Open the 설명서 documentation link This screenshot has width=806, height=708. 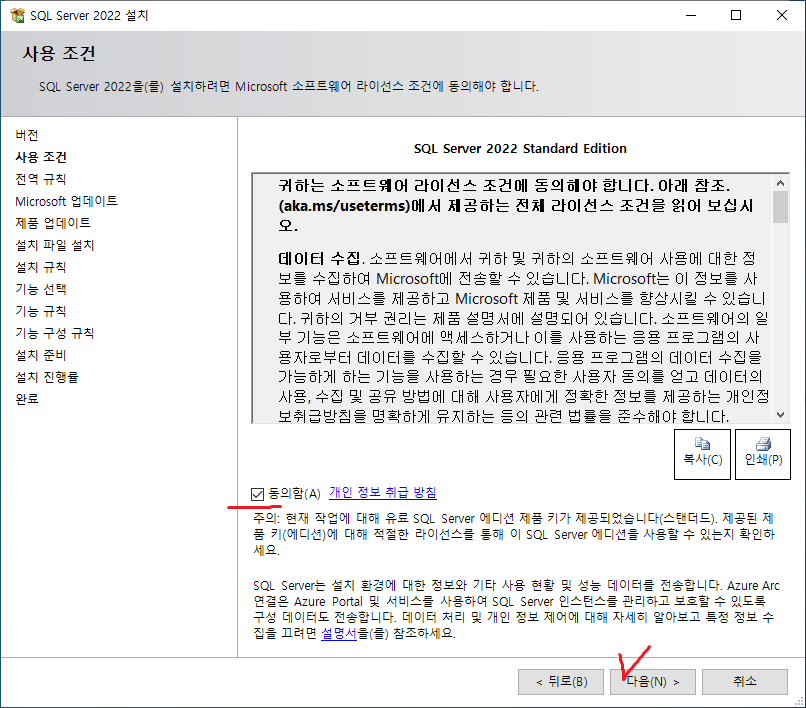point(339,633)
